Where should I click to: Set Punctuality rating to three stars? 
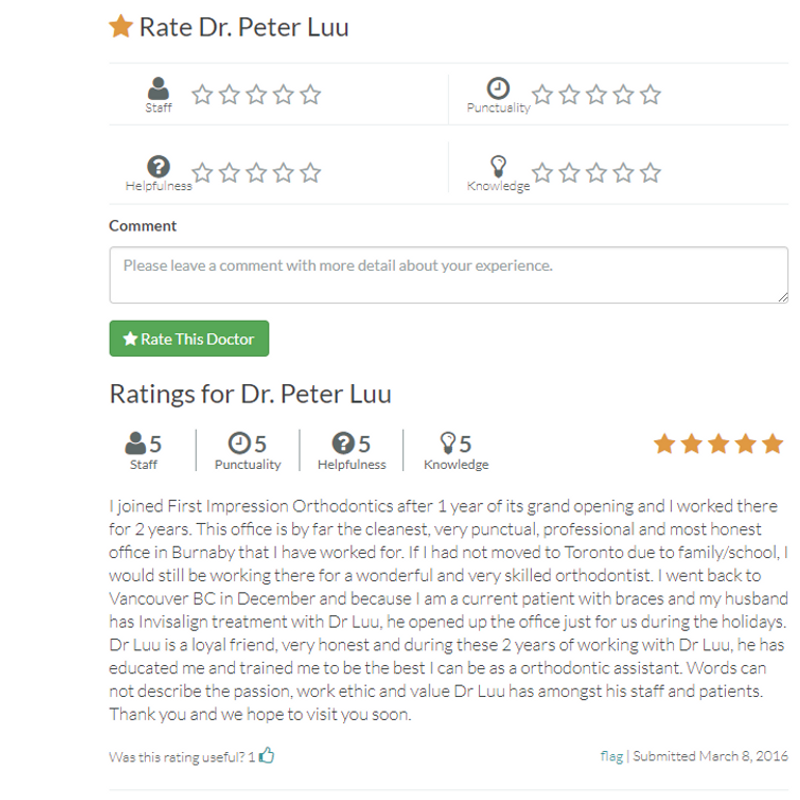coord(596,95)
